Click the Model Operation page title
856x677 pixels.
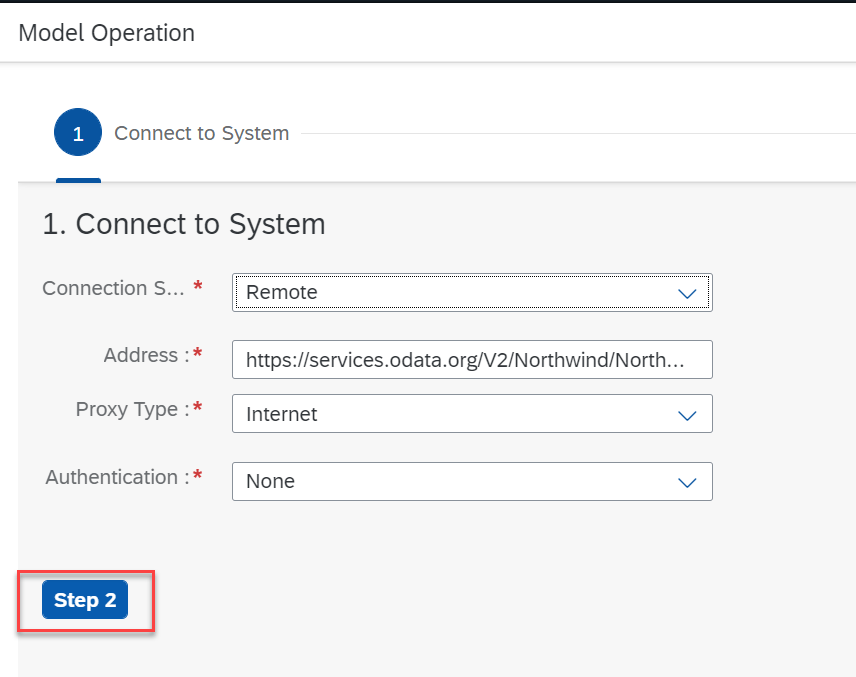tap(107, 33)
